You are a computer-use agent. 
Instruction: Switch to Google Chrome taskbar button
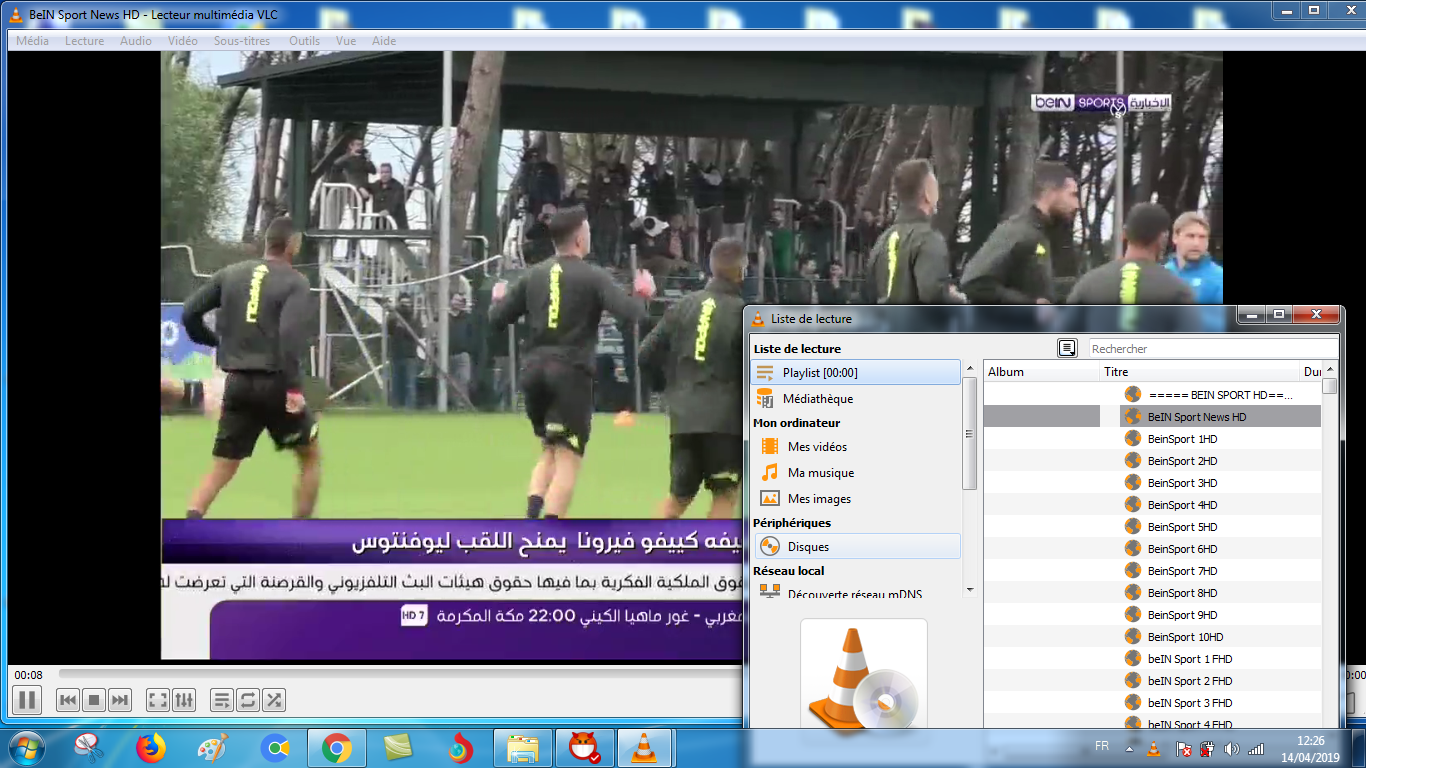[337, 748]
